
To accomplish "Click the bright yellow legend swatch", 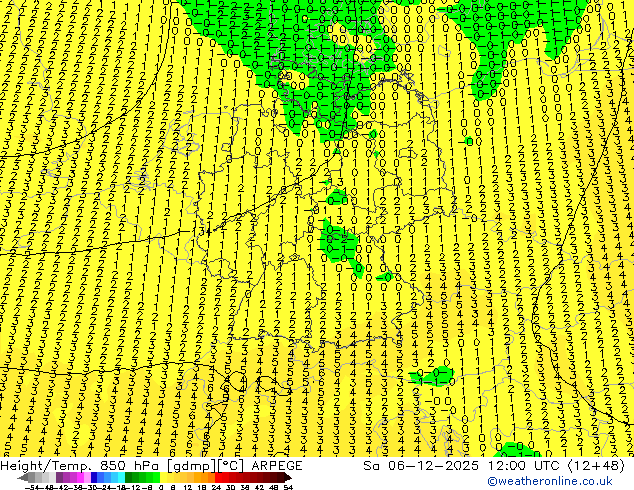I will tap(163, 477).
